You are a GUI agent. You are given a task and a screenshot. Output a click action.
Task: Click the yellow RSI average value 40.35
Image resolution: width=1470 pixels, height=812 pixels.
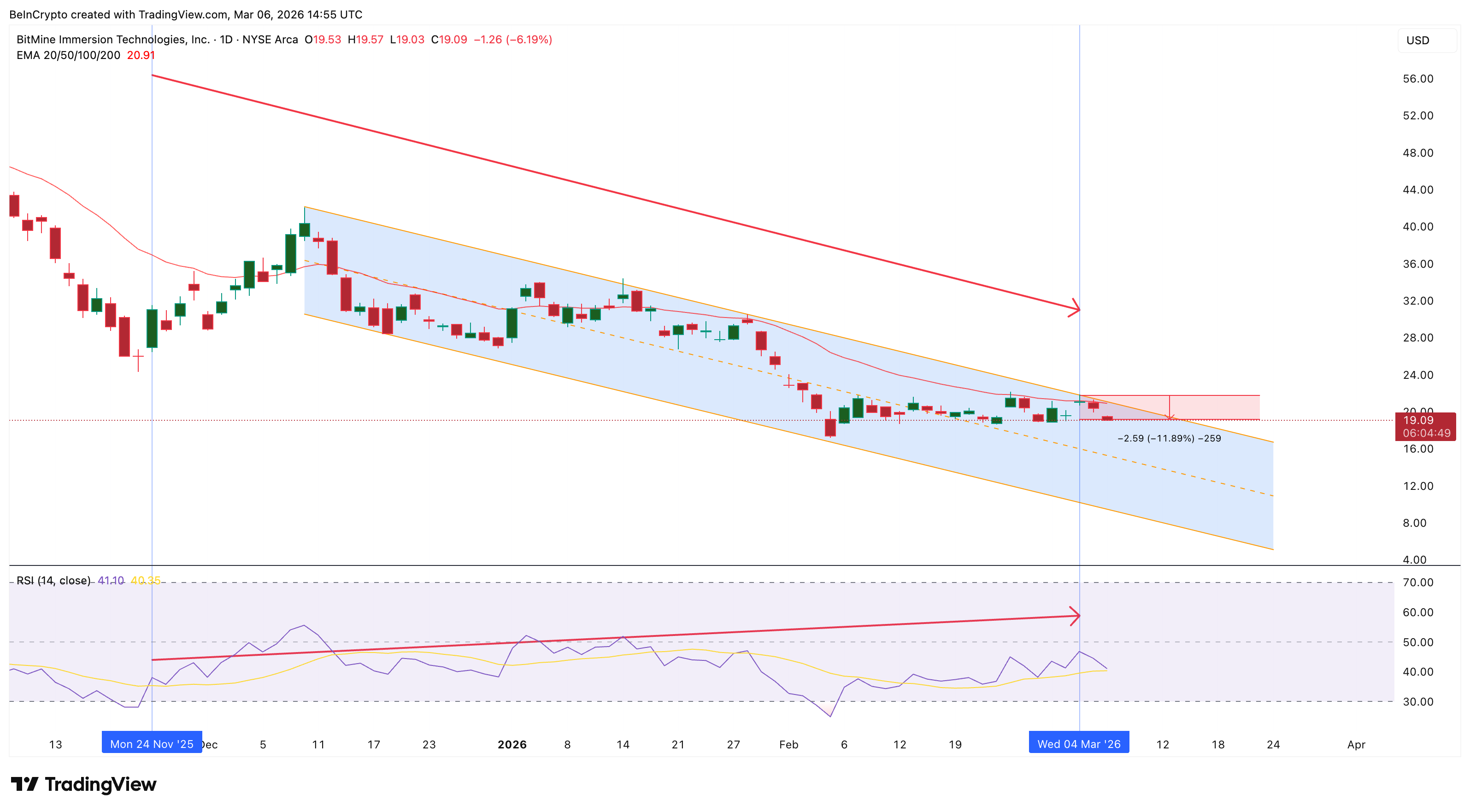144,580
